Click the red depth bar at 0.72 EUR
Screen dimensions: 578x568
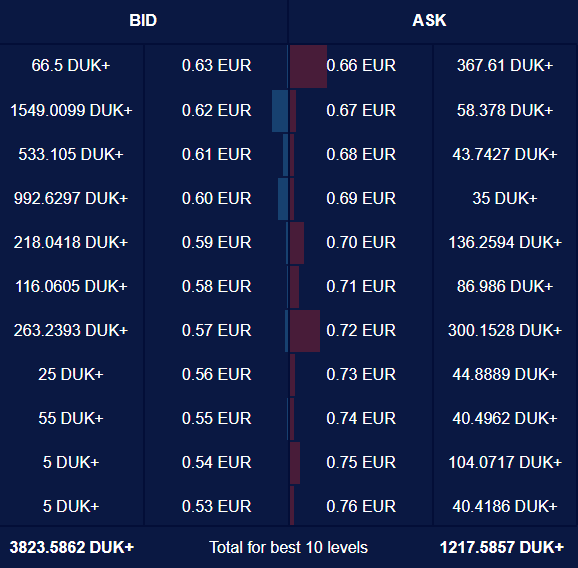(x=304, y=331)
